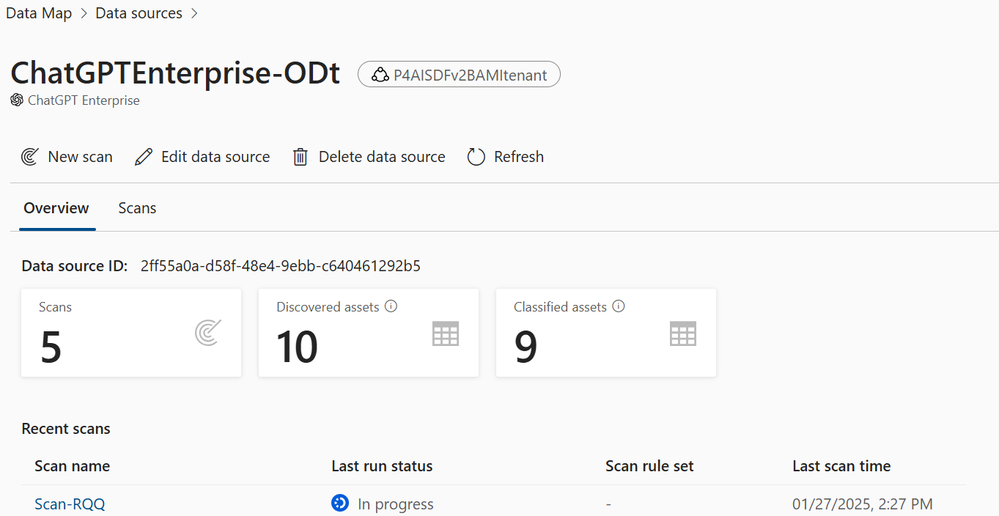Click the Delete data source trash icon
The width and height of the screenshot is (999, 516).
point(300,157)
